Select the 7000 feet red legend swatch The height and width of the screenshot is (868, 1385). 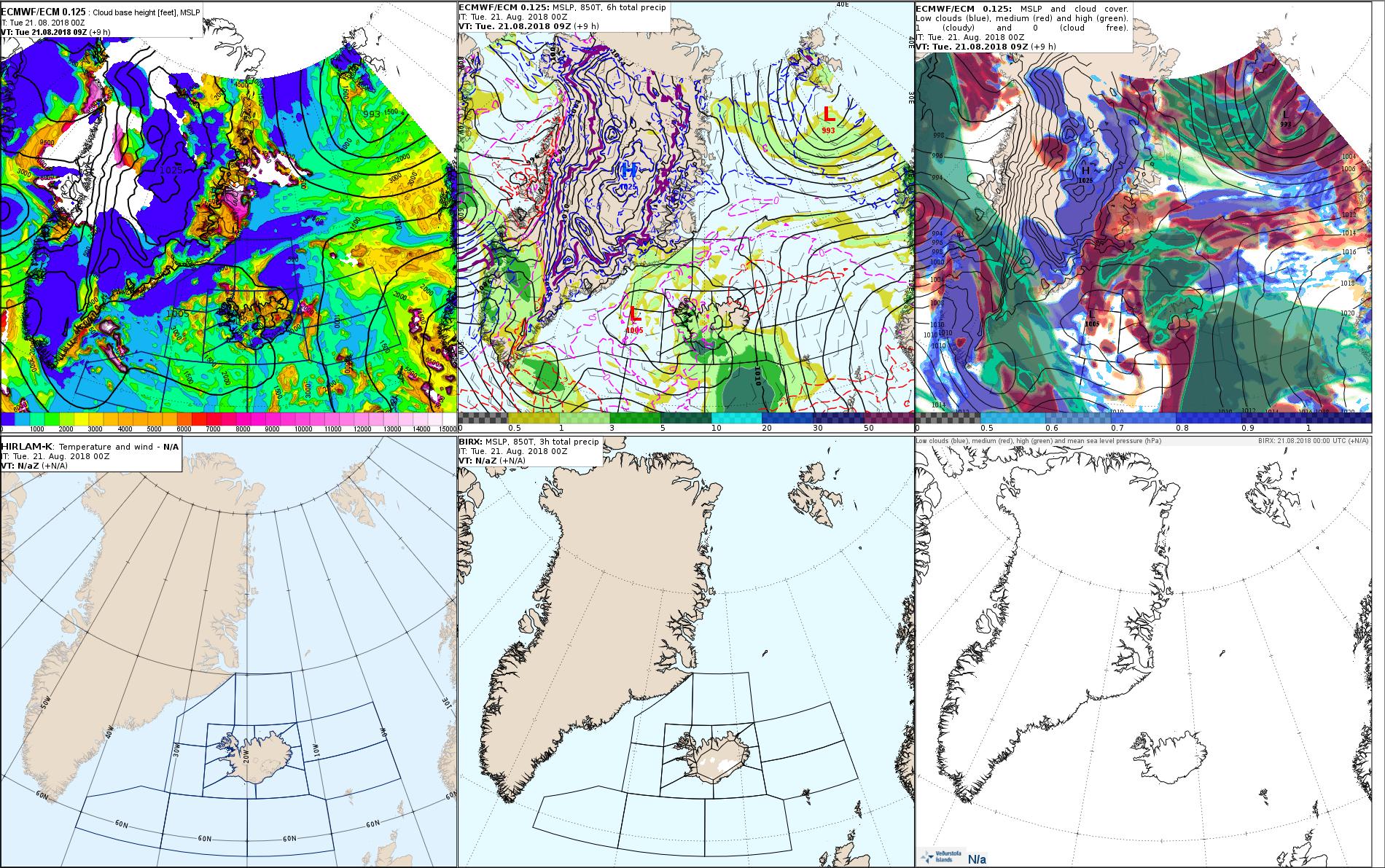(213, 419)
